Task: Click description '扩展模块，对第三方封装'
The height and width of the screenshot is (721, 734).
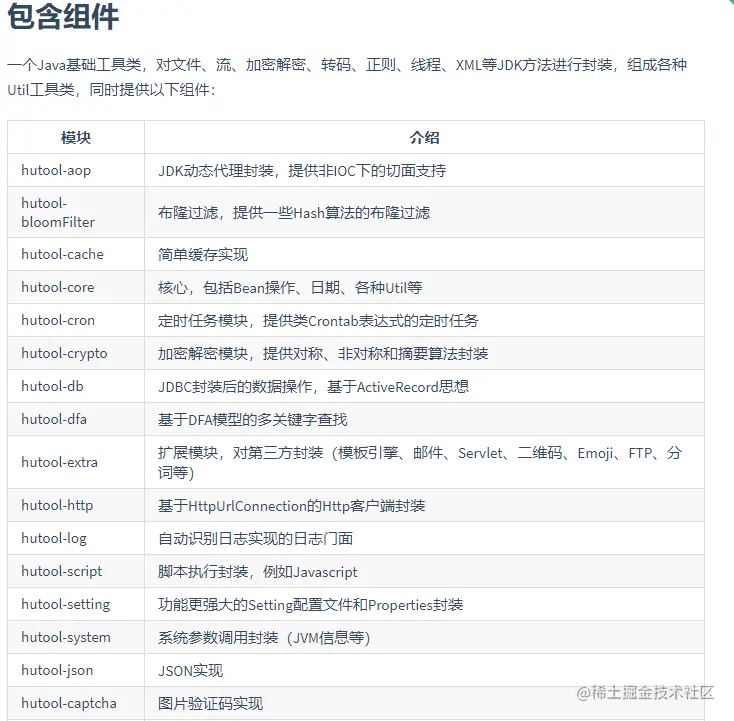Action: pyautogui.click(x=420, y=463)
